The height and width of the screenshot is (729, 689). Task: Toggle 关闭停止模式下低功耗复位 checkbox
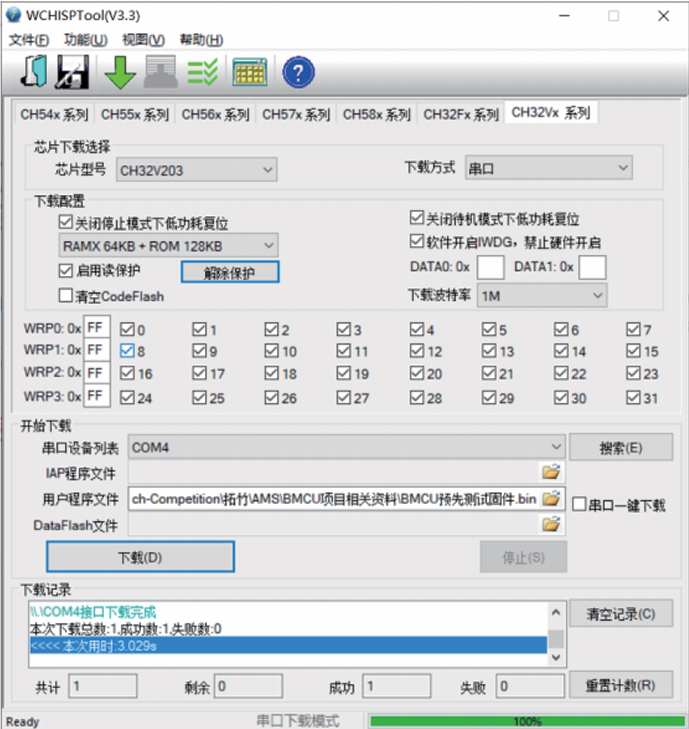click(66, 222)
